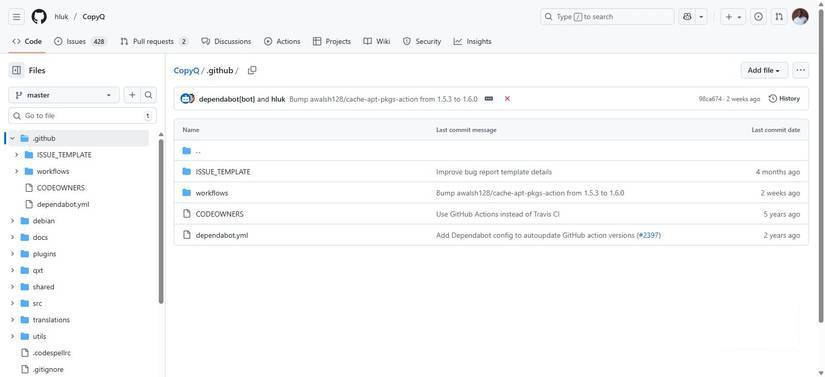Viewport: 825px width, 377px height.
Task: Switch to the Issues tab
Action: click(x=80, y=41)
